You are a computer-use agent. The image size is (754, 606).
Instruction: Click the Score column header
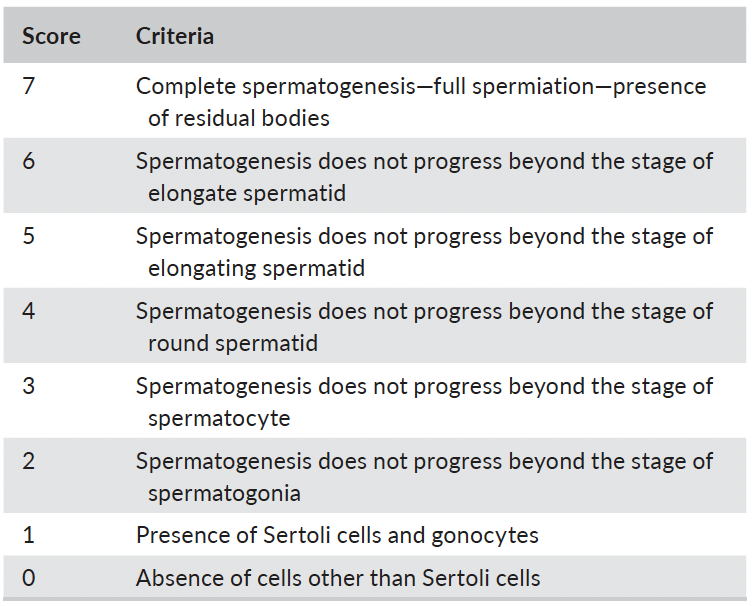click(x=52, y=37)
